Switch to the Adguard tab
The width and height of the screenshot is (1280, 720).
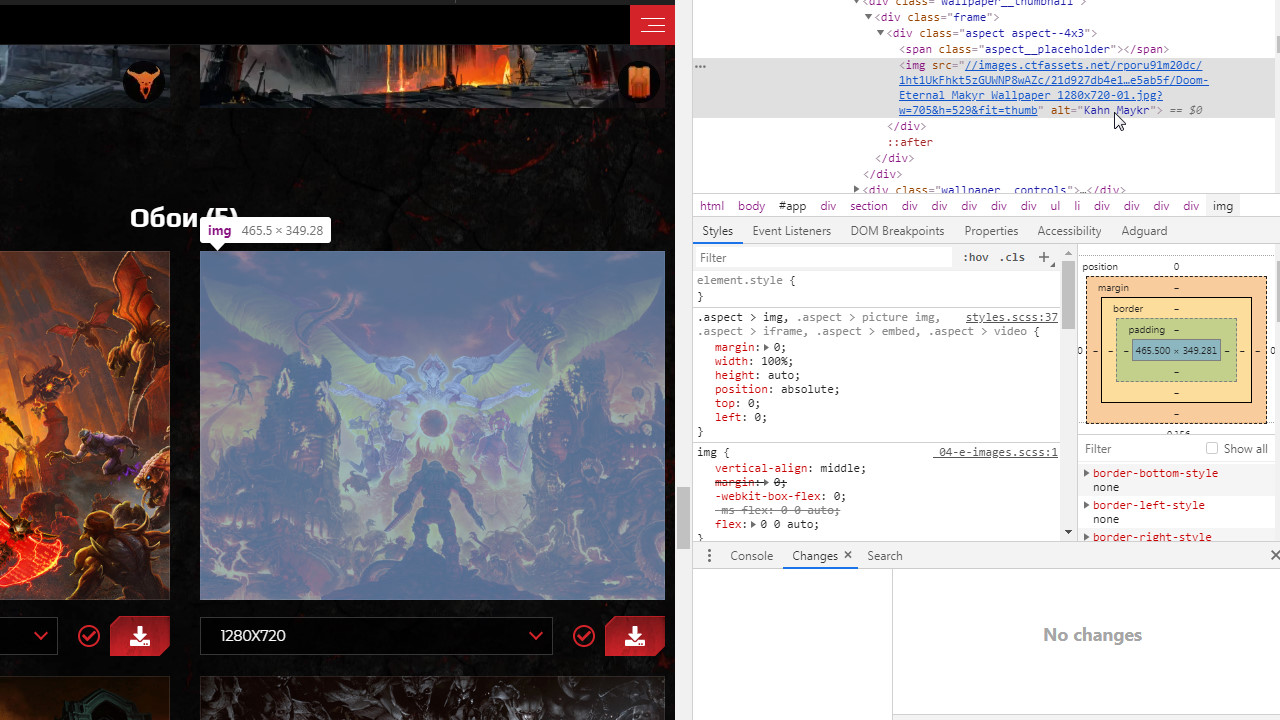(x=1144, y=231)
